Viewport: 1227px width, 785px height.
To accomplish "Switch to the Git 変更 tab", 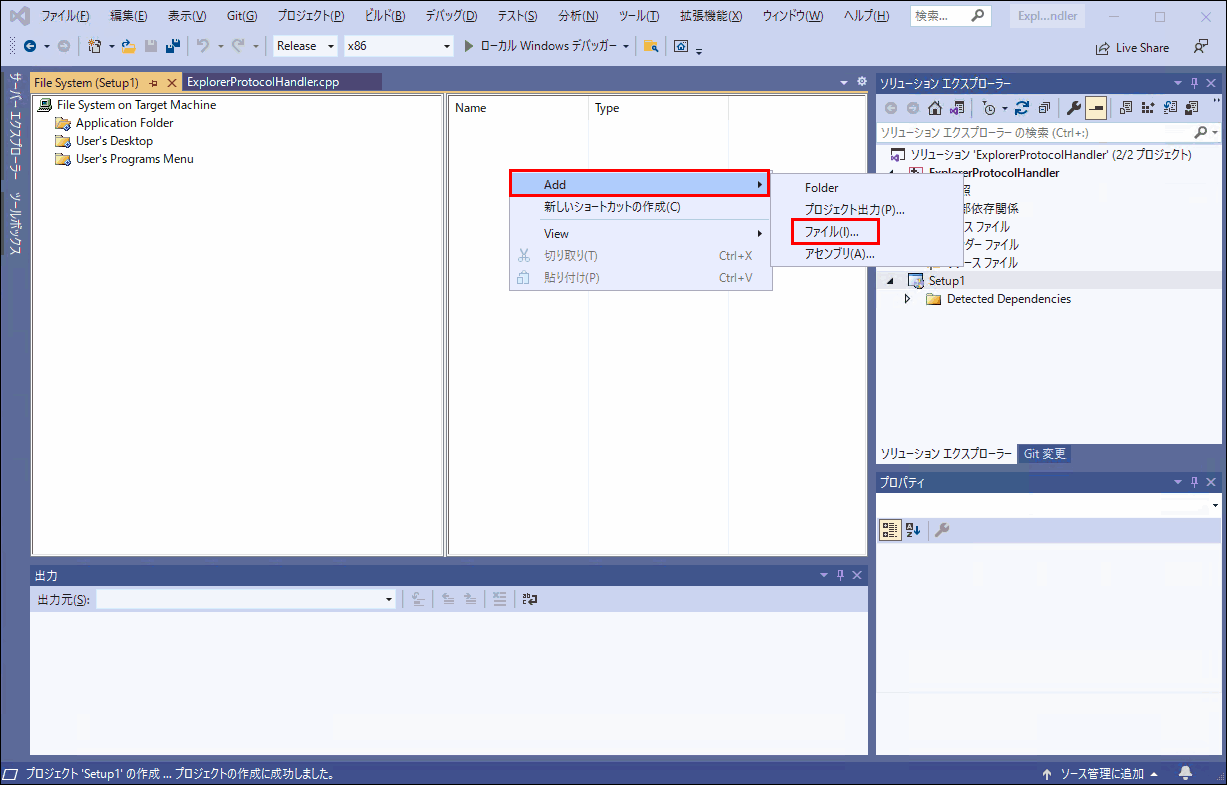I will click(1044, 454).
